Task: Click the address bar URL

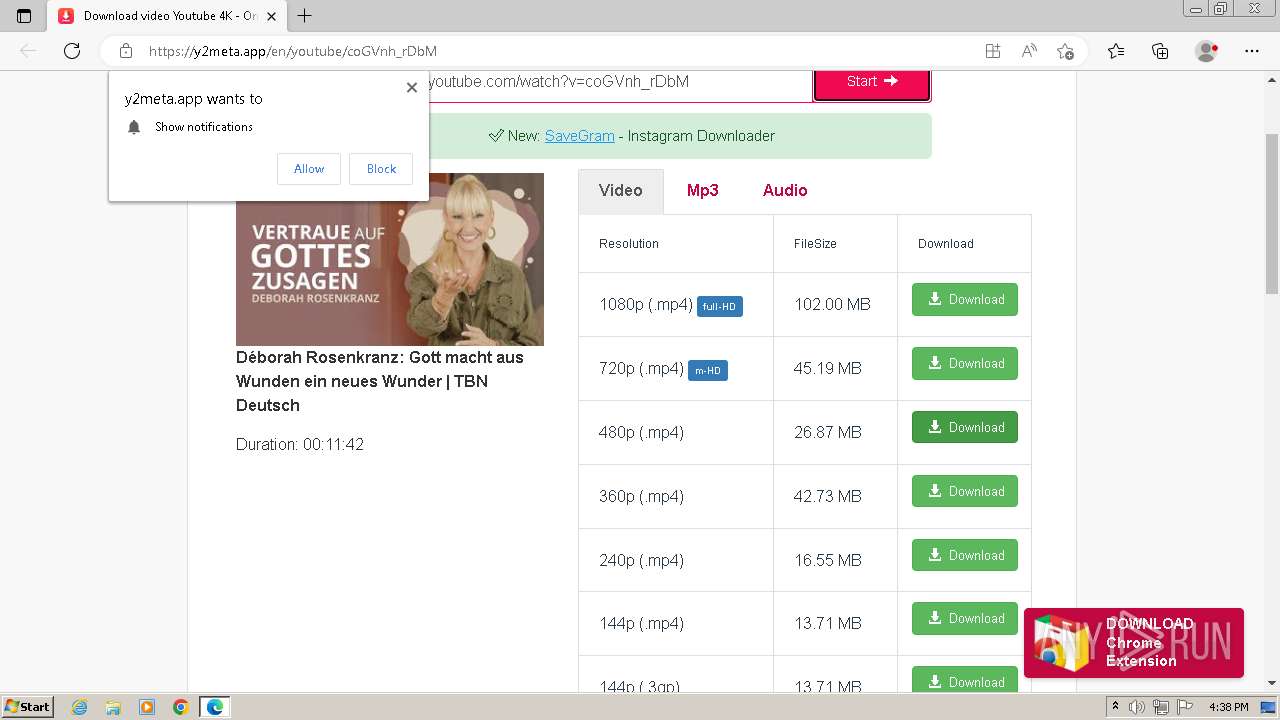Action: pos(293,51)
